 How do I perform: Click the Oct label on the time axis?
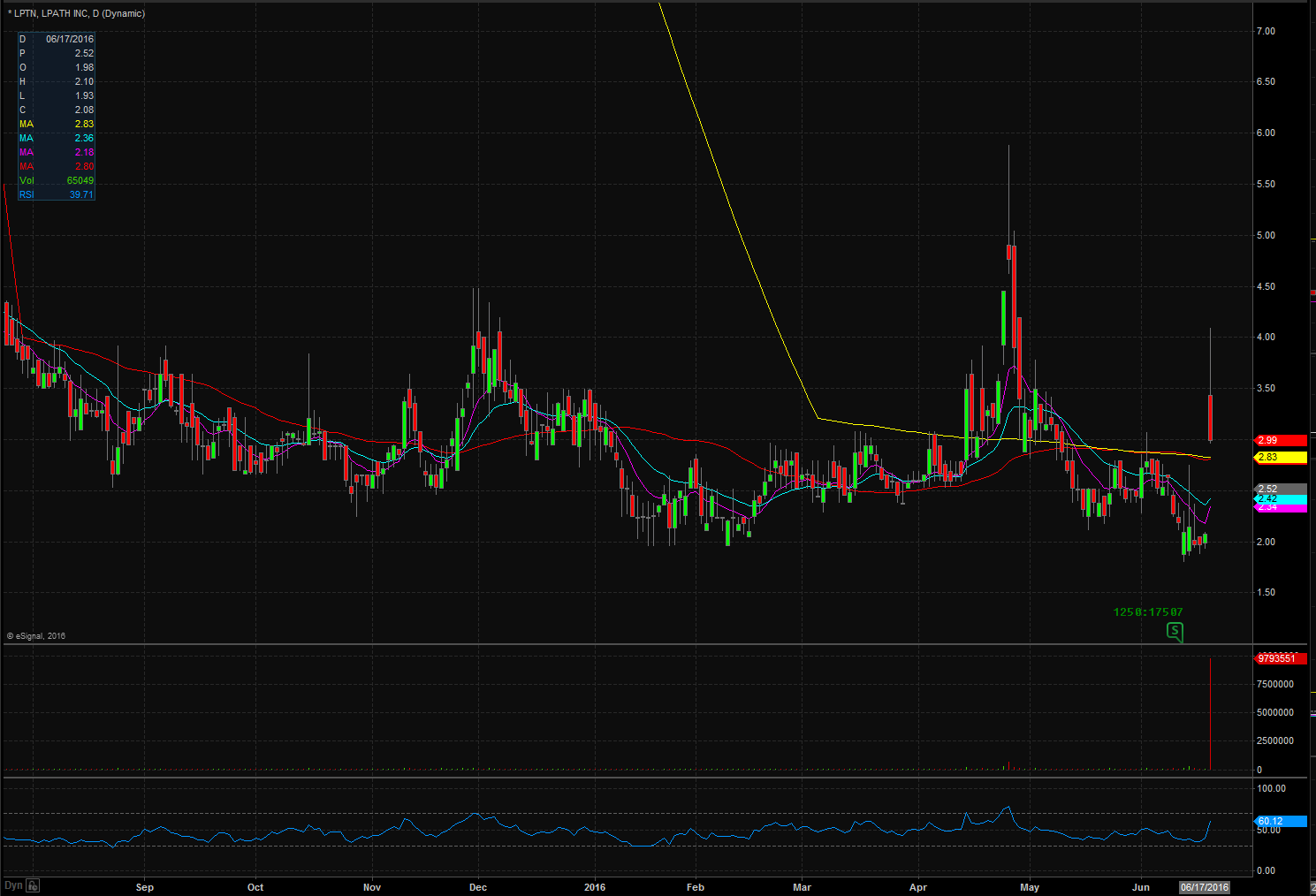[x=255, y=887]
